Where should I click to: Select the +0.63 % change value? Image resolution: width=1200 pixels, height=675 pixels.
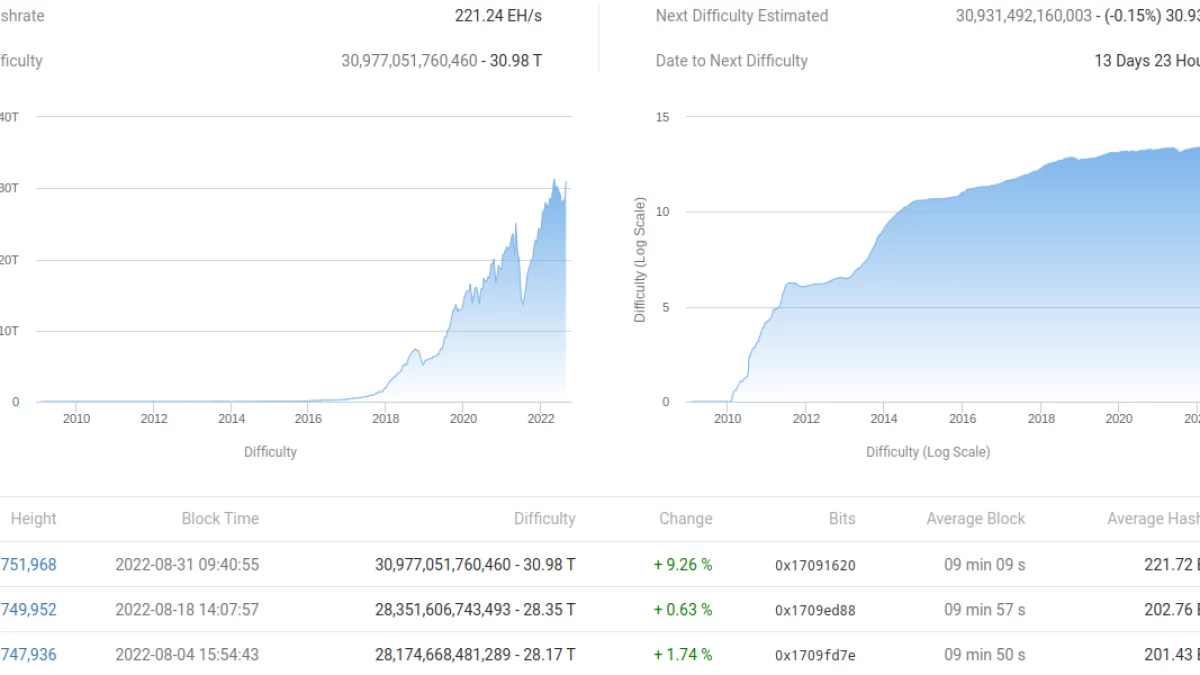click(x=683, y=609)
